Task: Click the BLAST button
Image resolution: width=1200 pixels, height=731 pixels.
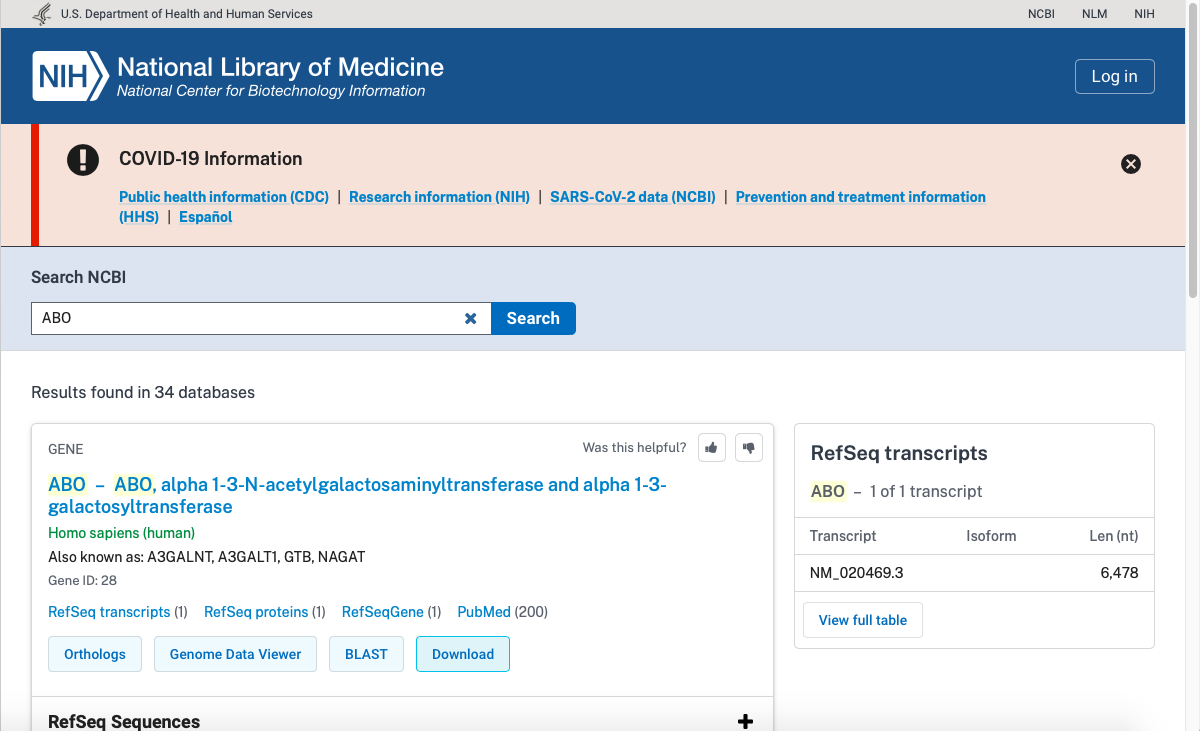Action: tap(366, 654)
